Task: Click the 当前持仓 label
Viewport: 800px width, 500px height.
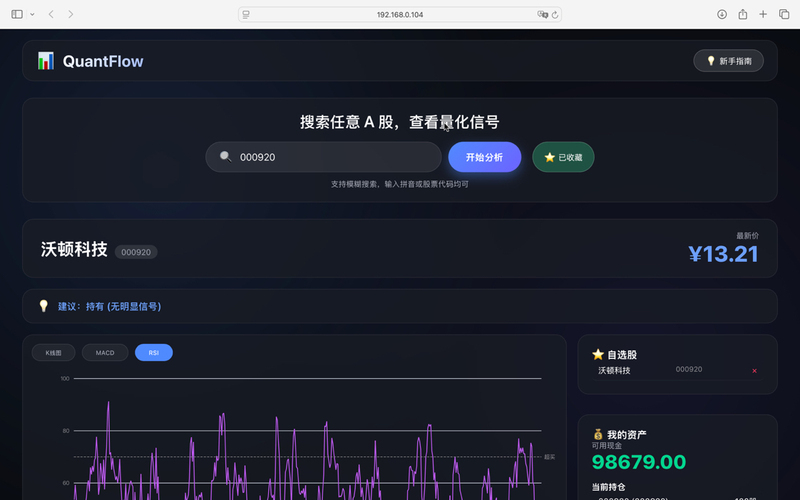Action: coord(608,487)
